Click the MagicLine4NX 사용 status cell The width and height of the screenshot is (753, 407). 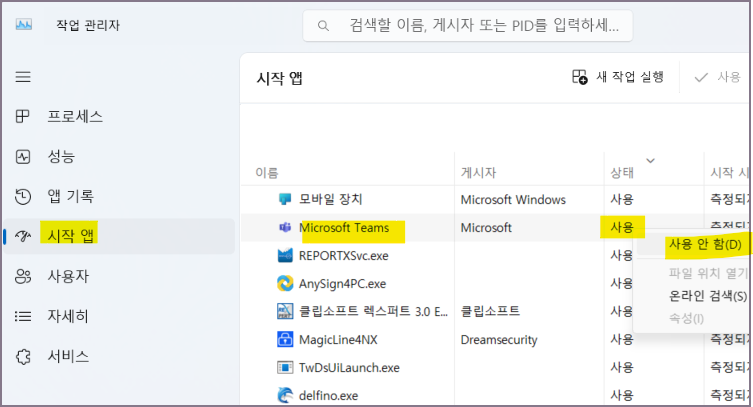(622, 339)
